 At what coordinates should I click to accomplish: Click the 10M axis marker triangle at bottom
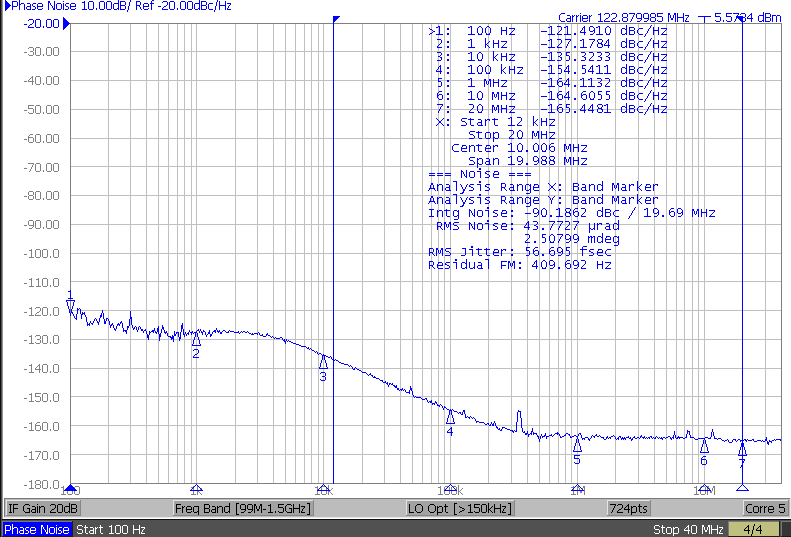point(704,488)
